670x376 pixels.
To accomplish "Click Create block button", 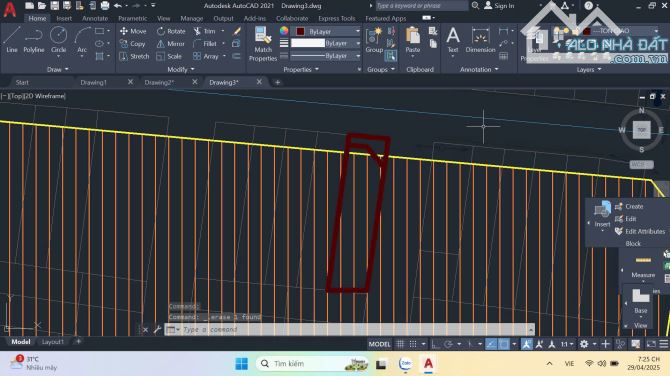I will click(x=629, y=206).
